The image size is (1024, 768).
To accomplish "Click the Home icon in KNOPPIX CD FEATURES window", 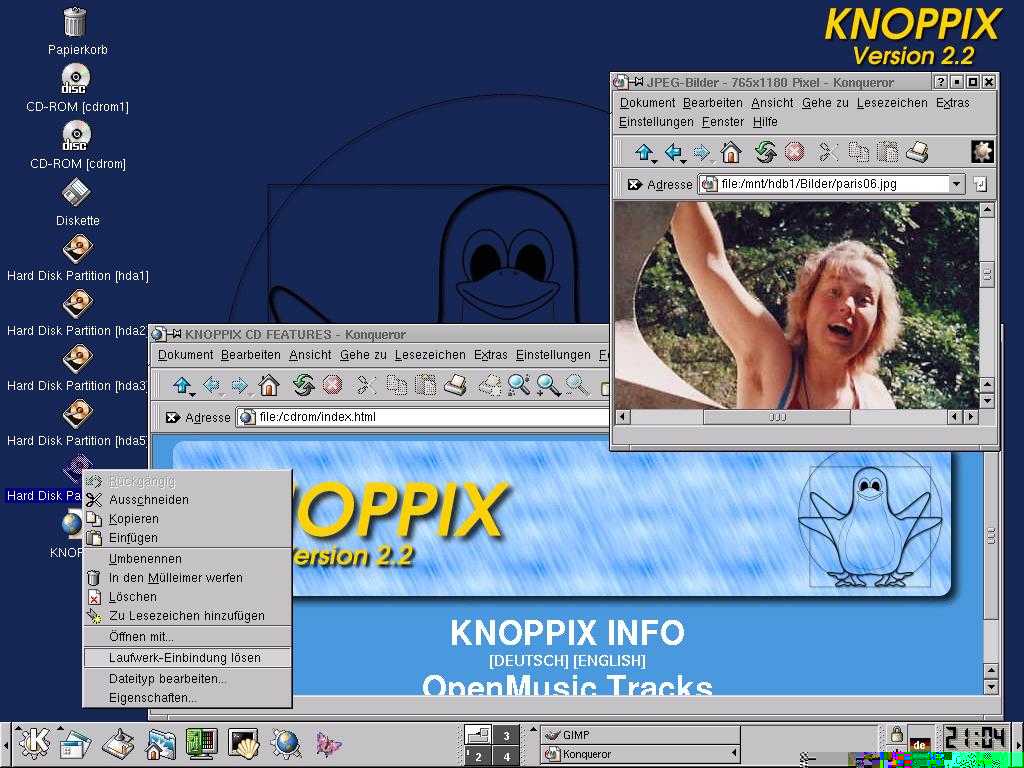I will (x=268, y=385).
